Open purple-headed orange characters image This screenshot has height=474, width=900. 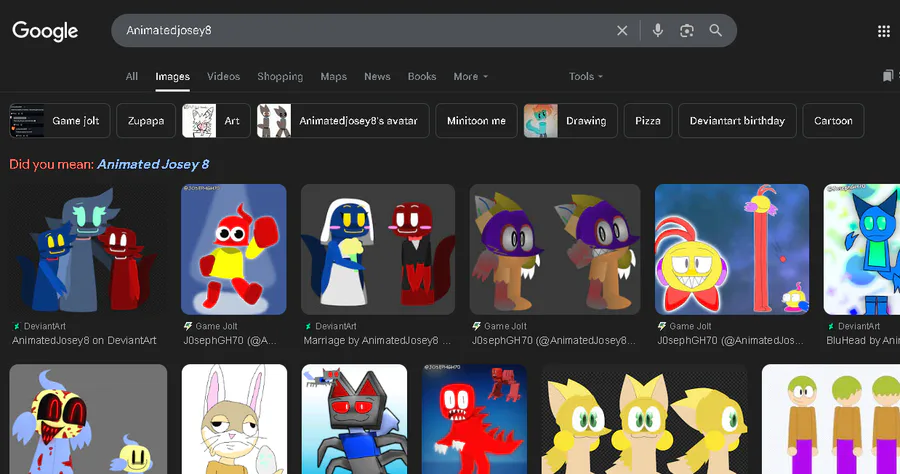pyautogui.click(x=554, y=249)
